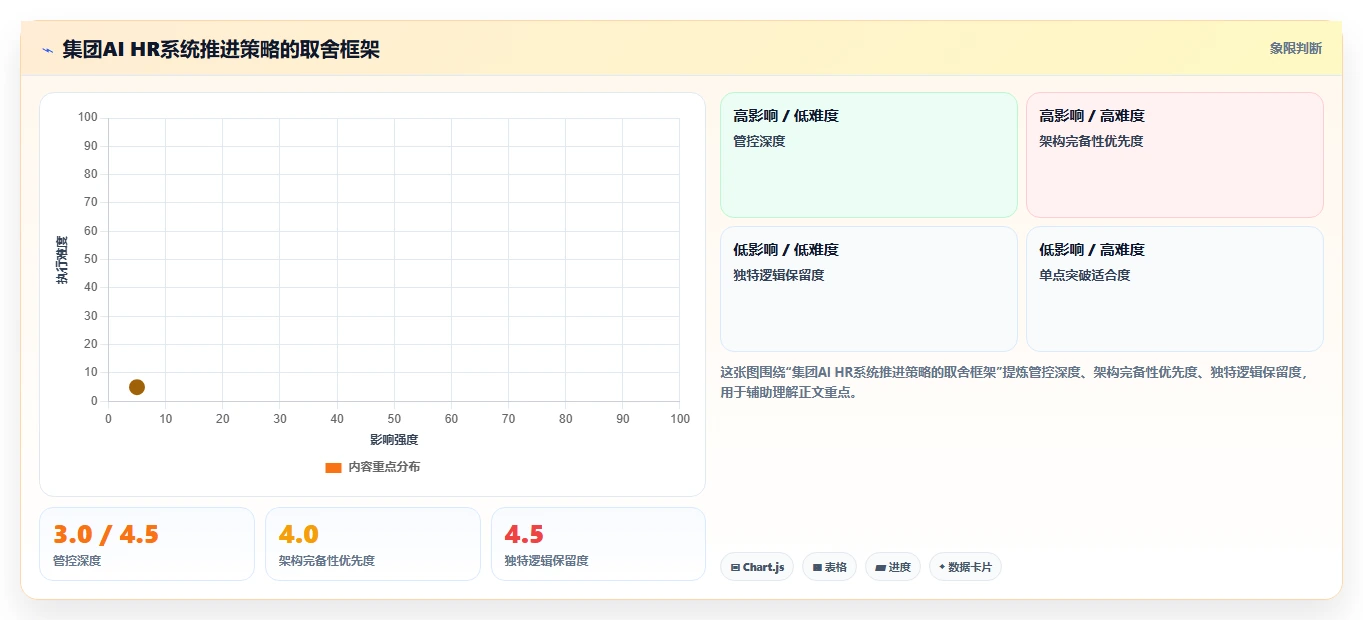Image resolution: width=1363 pixels, height=620 pixels.
Task: Click the icon in the Chart.js chip
Action: pos(735,567)
